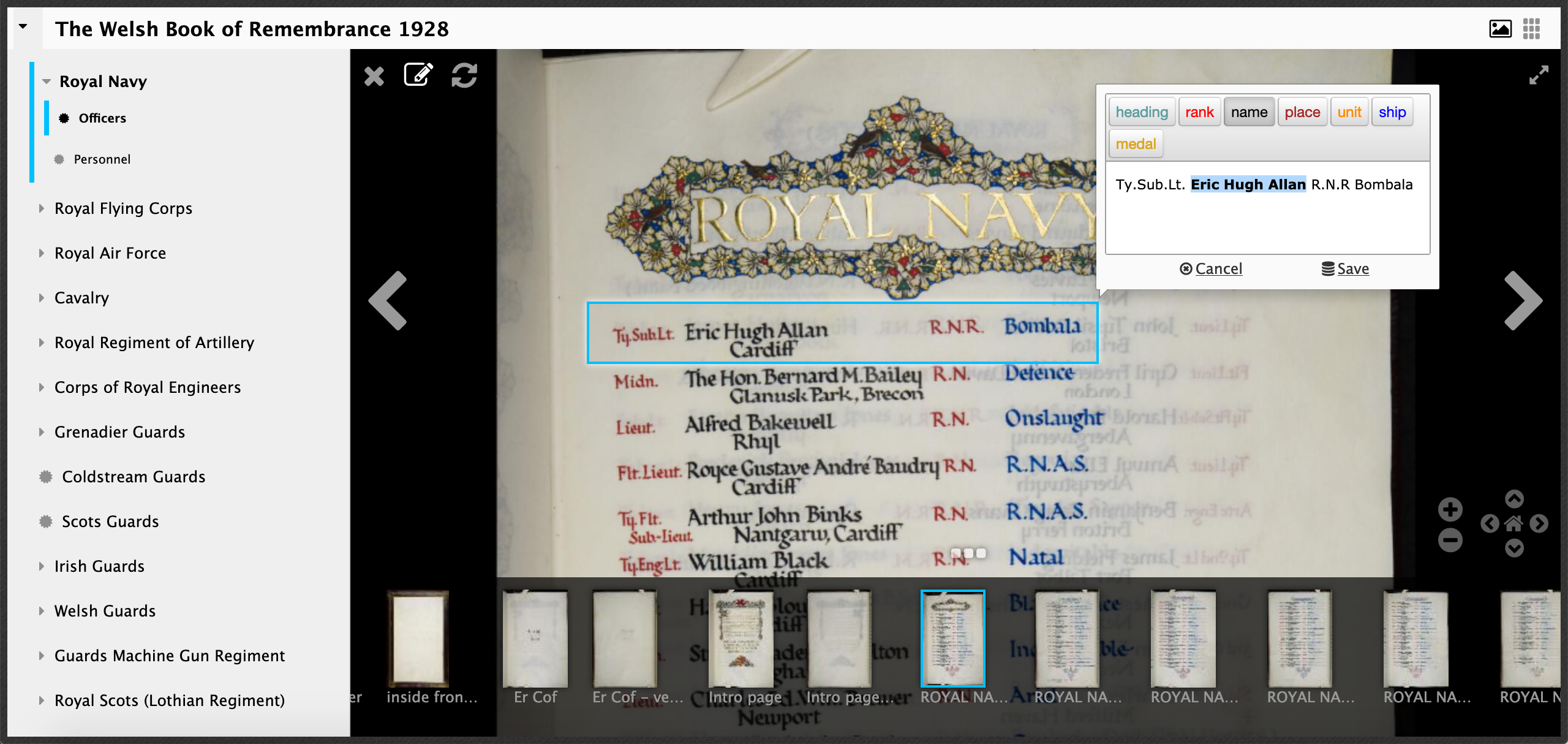Expand the Grenadier Guards section
The height and width of the screenshot is (744, 1568).
coord(42,432)
